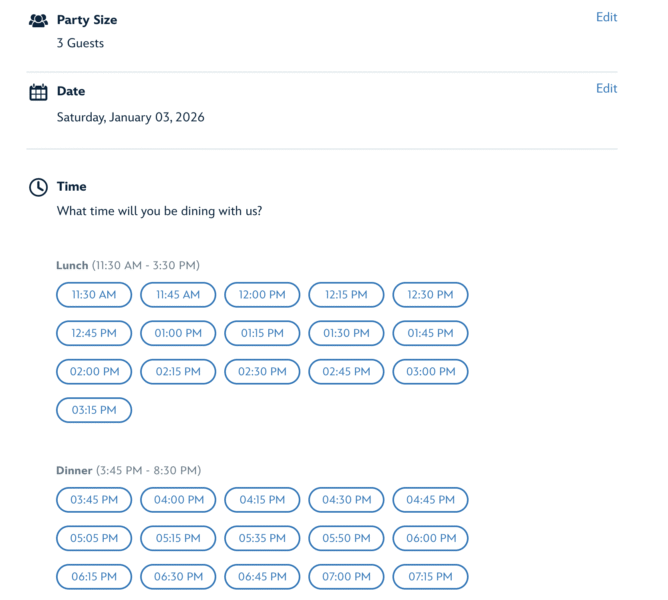Click the Party Size guests icon
668x600 pixels.
tap(38, 20)
